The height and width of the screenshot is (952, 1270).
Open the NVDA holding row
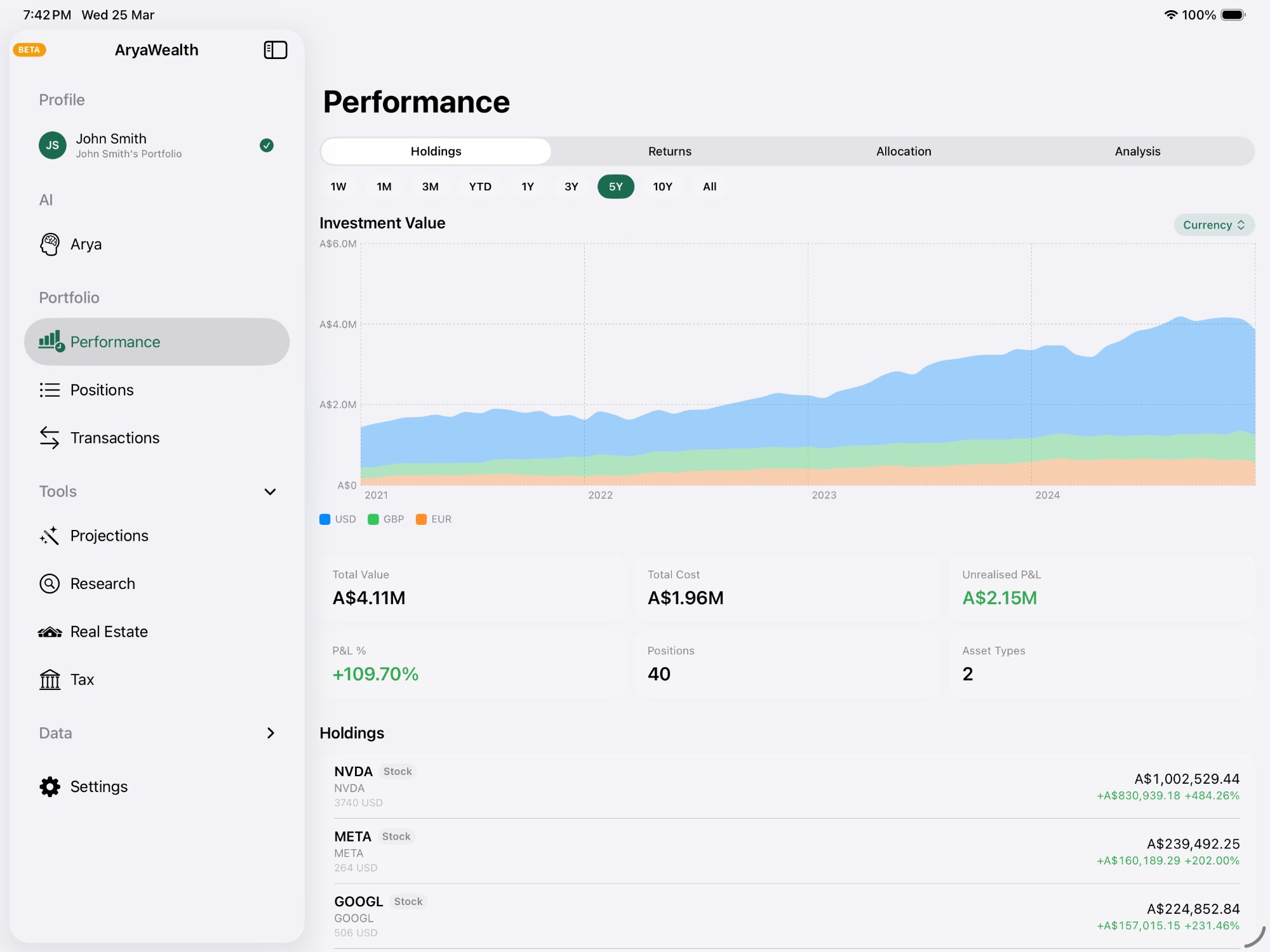click(786, 786)
